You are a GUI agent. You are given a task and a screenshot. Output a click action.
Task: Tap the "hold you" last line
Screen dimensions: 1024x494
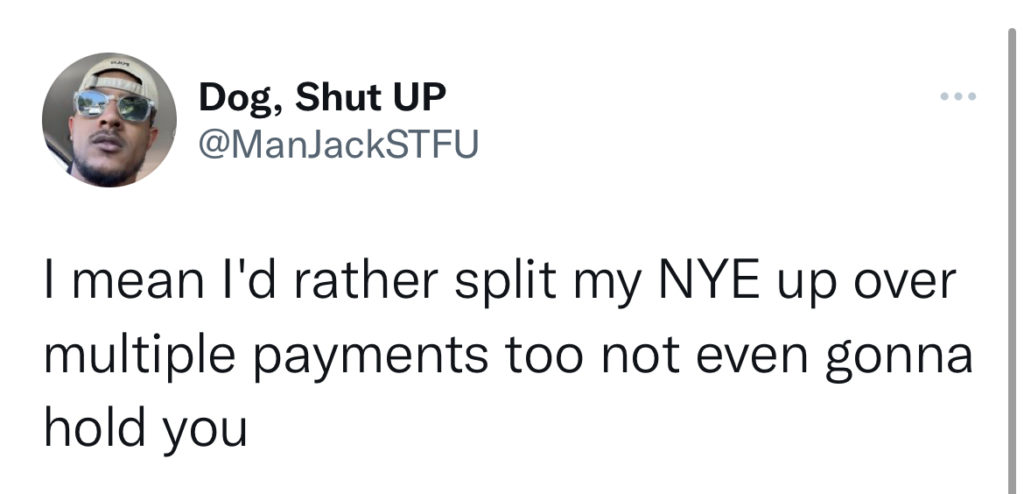(143, 426)
